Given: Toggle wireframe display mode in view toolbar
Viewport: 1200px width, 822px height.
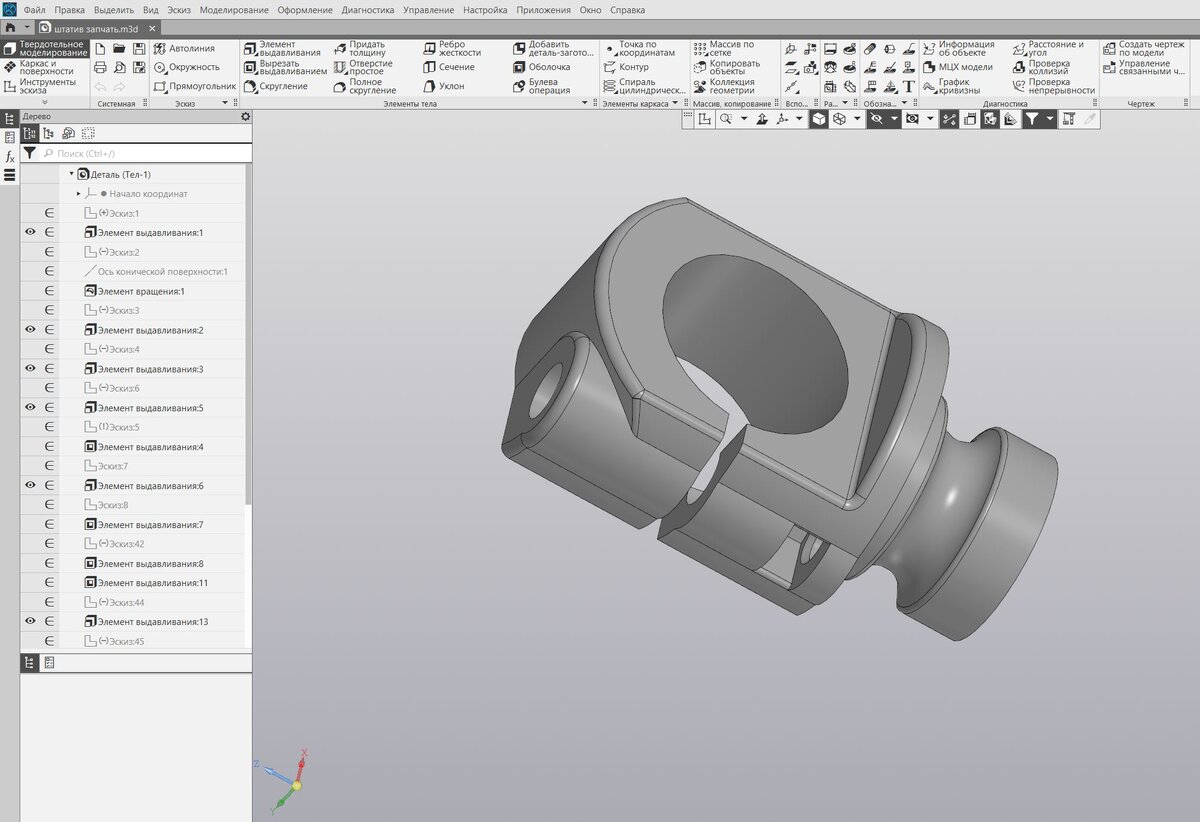Looking at the screenshot, I should click(840, 119).
